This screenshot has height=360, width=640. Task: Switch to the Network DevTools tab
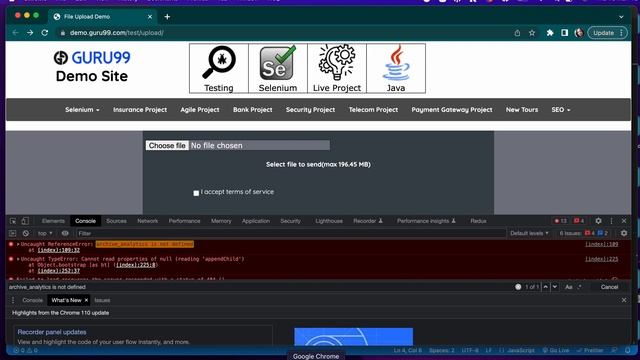click(147, 221)
